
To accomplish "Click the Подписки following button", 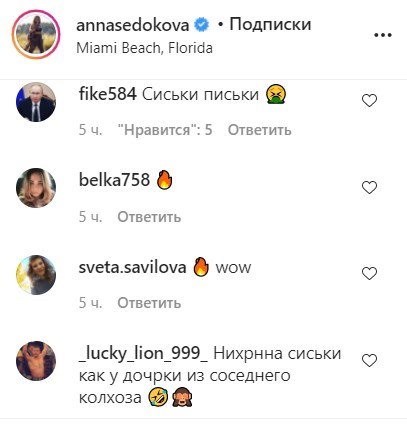I will 270,25.
